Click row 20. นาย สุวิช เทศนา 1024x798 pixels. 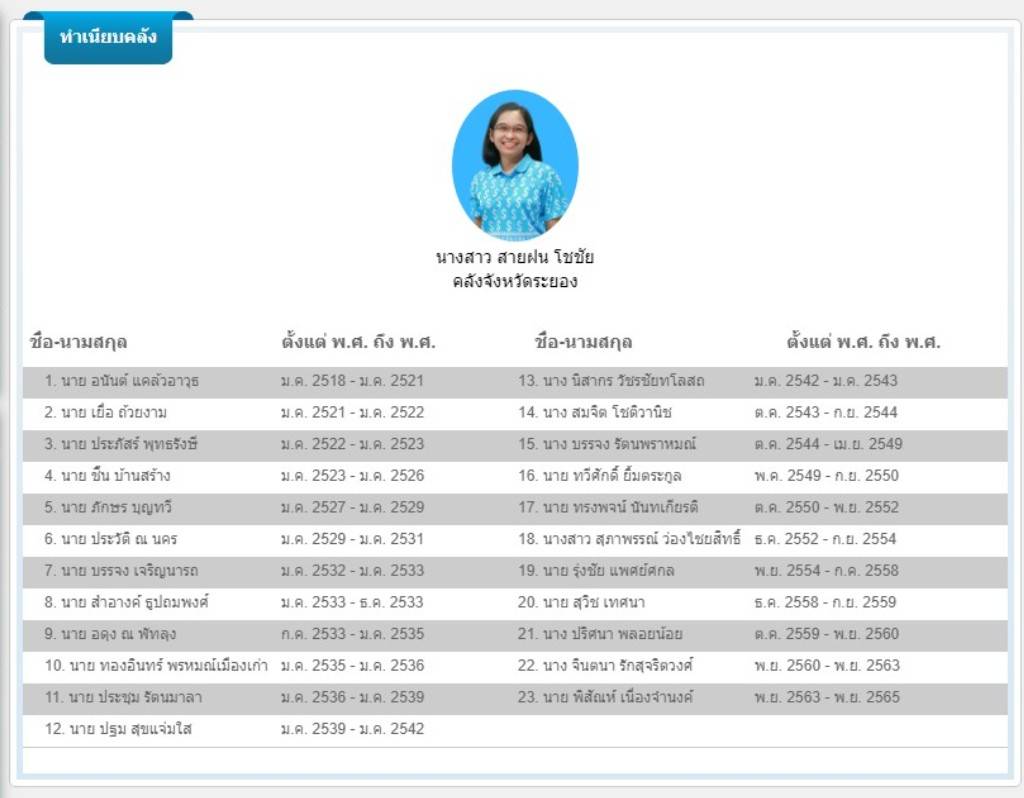(581, 602)
